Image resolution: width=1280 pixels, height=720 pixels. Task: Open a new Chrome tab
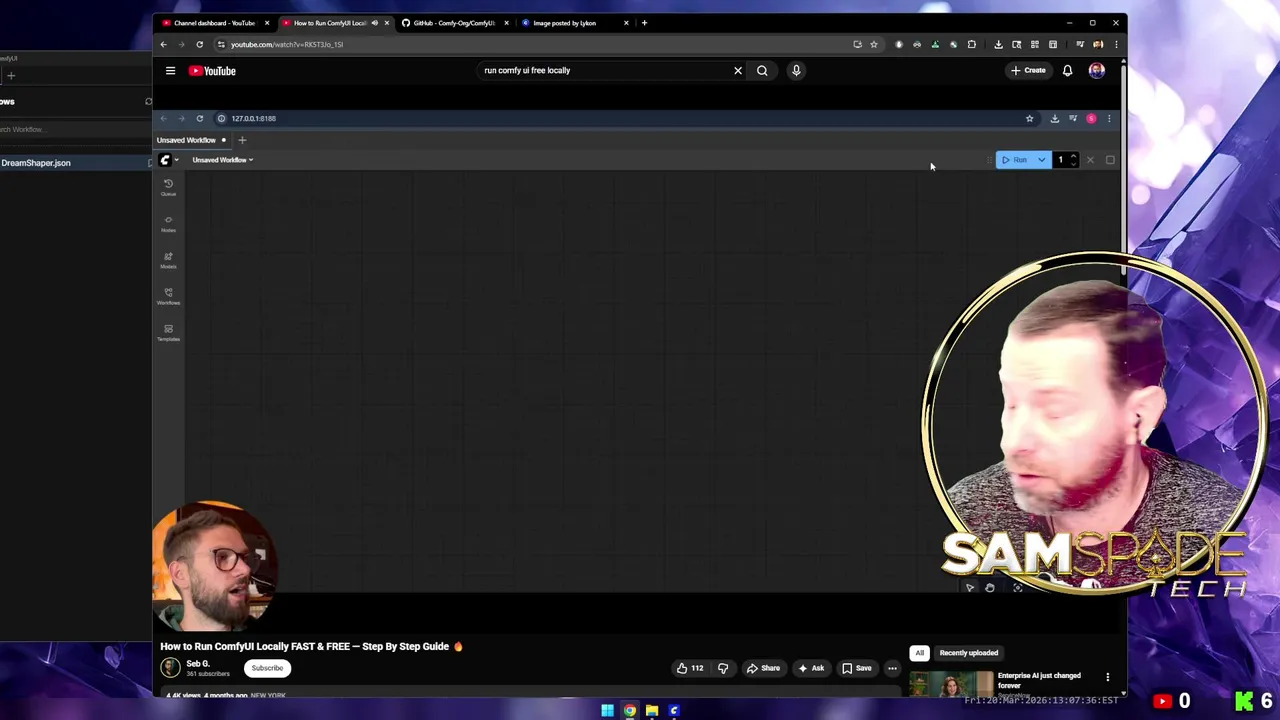click(644, 23)
